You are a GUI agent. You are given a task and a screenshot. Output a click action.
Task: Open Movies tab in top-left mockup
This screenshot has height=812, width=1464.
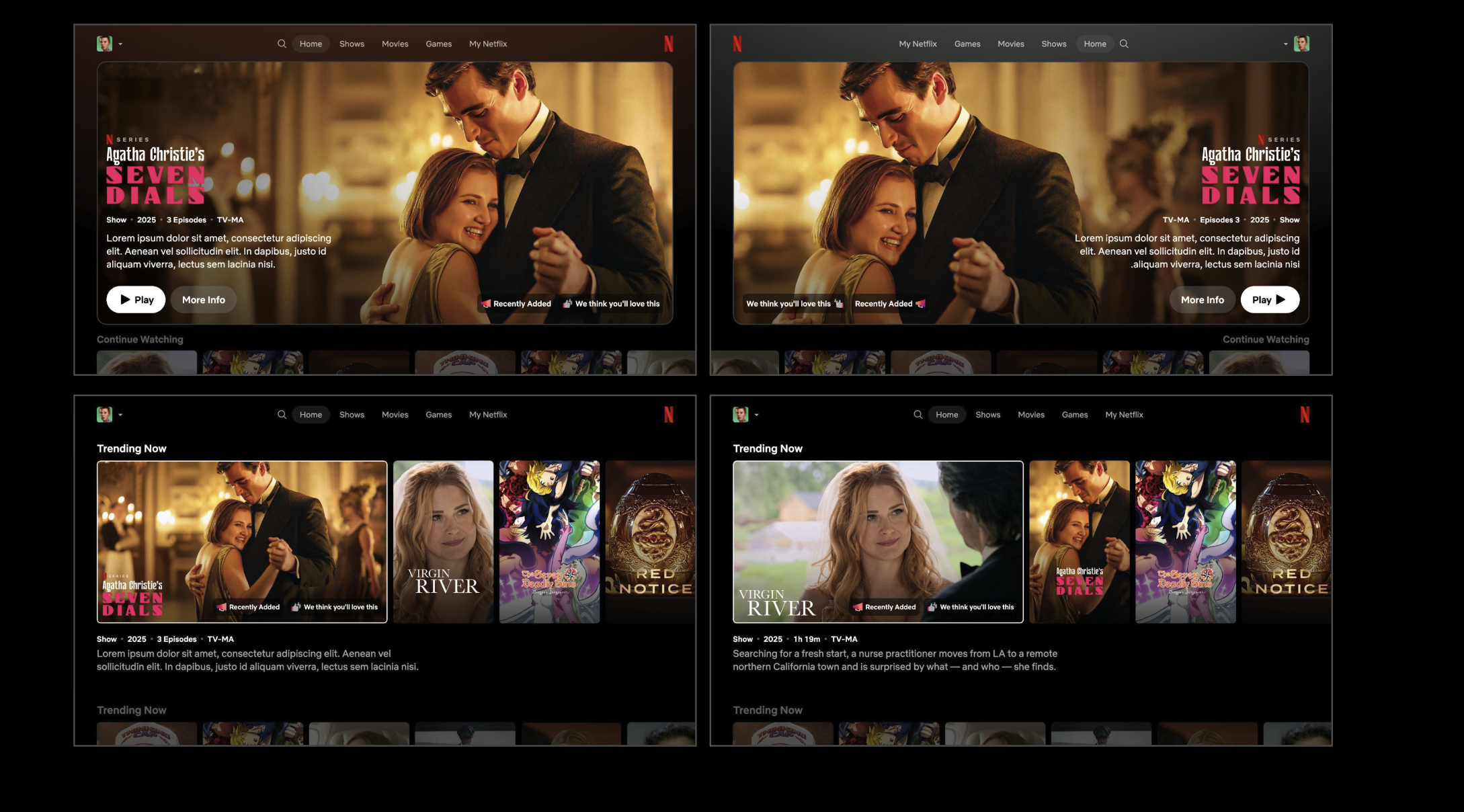[x=395, y=44]
